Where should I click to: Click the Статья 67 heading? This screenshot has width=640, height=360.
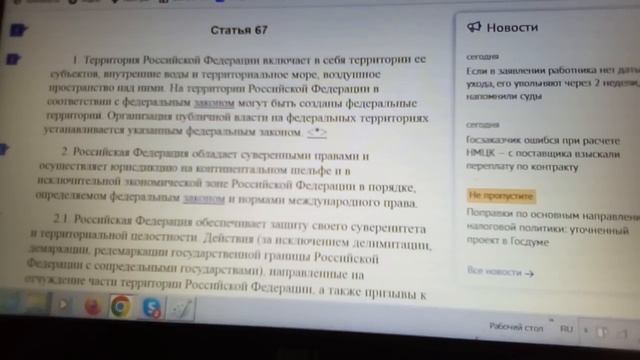239,30
